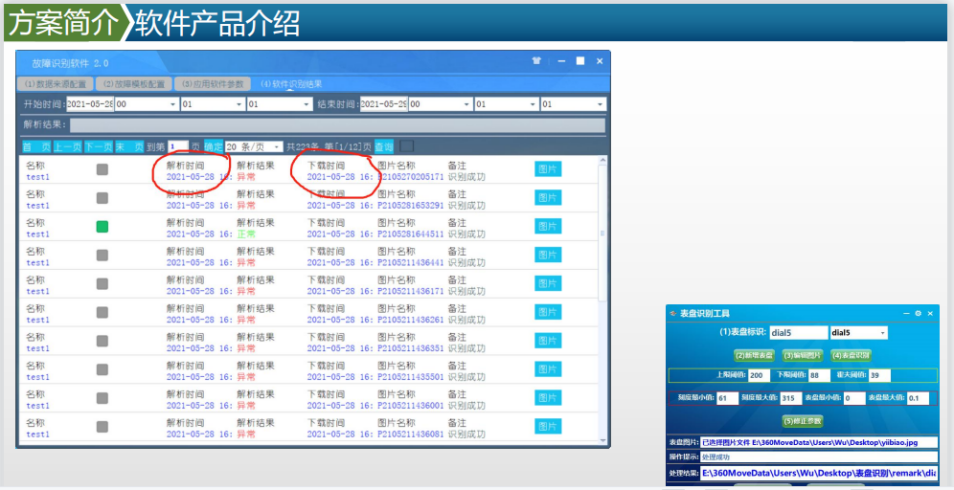The width and height of the screenshot is (954, 490).
Task: Toggle the dark square box beside 查询
Action: (407, 147)
